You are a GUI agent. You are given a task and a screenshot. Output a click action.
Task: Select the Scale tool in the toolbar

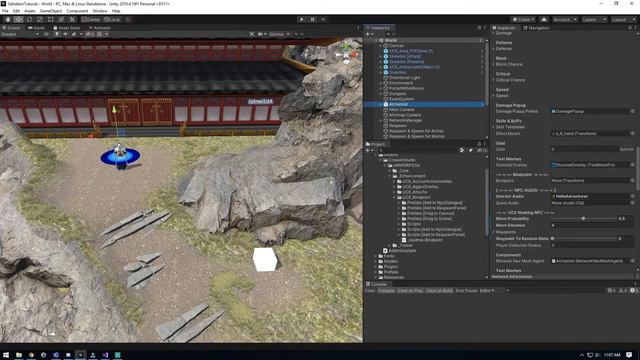40,19
